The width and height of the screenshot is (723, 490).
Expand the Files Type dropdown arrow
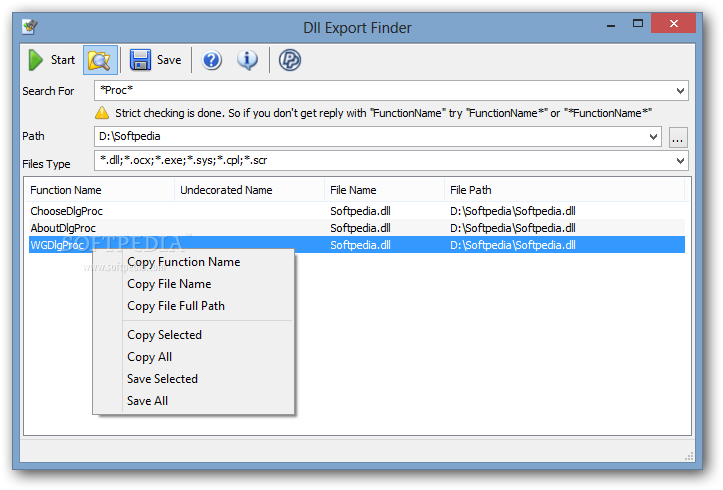point(680,160)
